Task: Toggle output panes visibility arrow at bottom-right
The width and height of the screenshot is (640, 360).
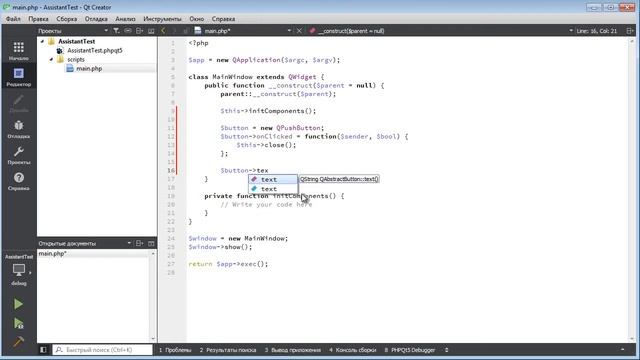Action: (622, 350)
